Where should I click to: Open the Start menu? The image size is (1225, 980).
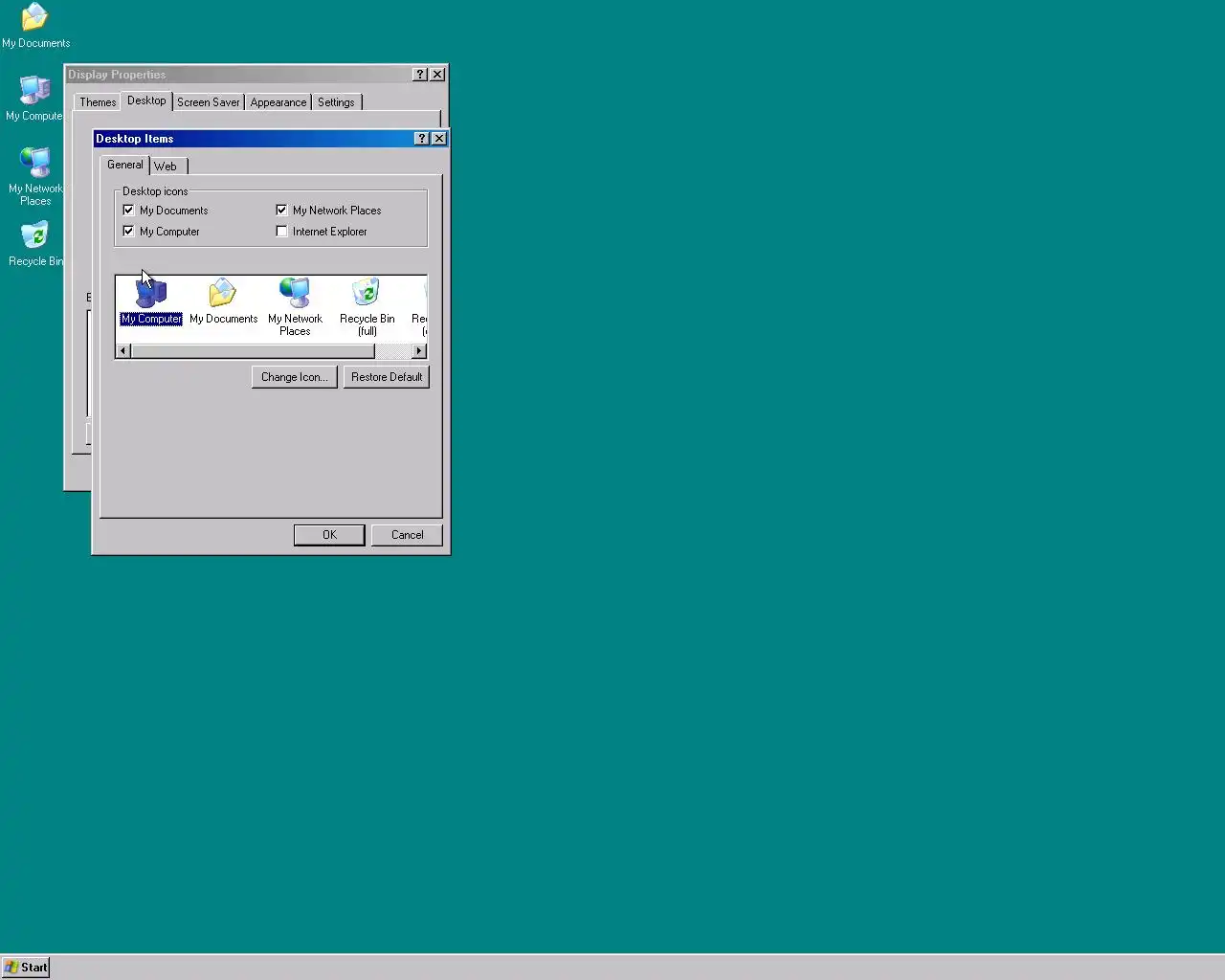pos(26,968)
